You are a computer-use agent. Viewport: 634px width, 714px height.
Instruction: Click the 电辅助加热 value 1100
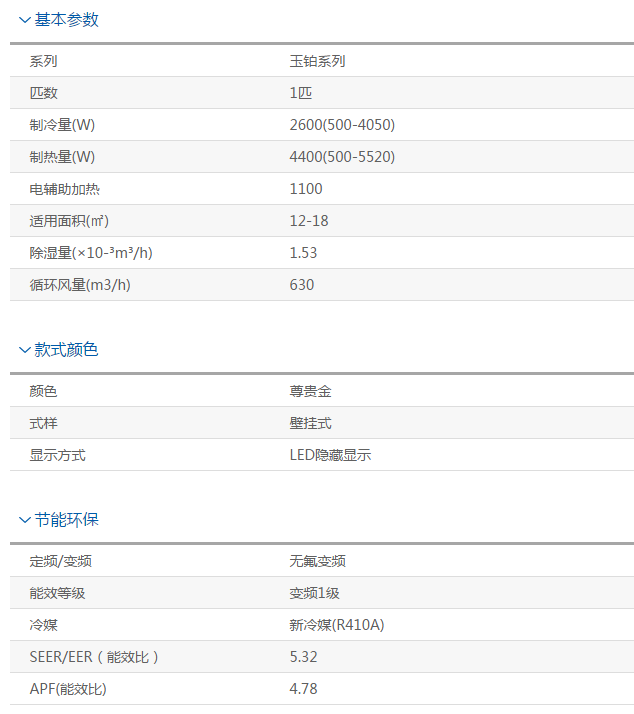coord(306,189)
